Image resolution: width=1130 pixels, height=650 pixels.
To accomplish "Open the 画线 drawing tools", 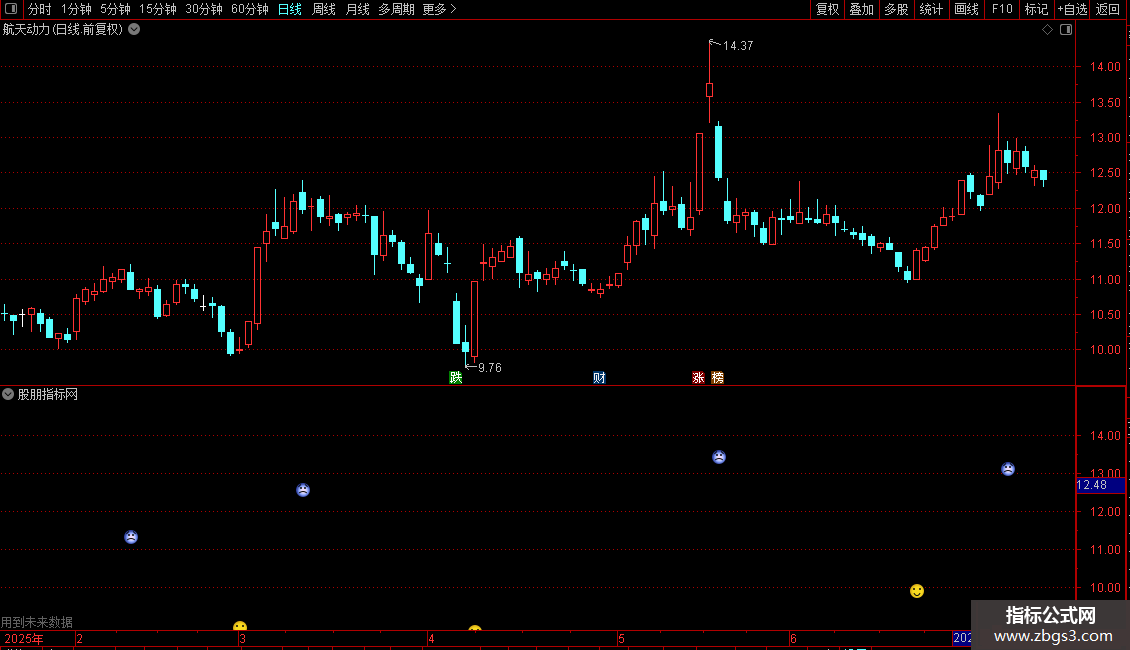I will pyautogui.click(x=966, y=9).
